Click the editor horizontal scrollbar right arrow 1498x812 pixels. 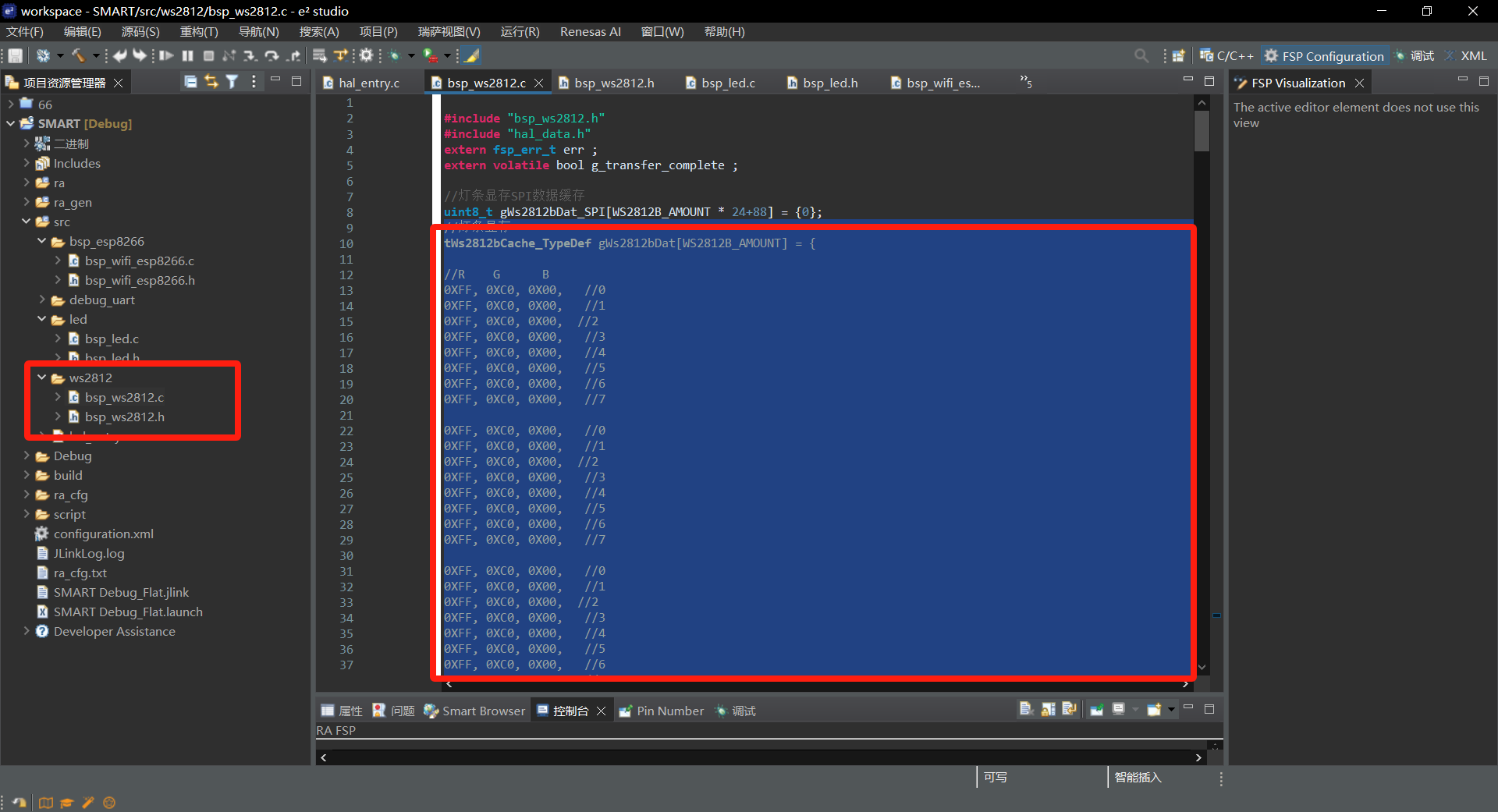pos(1185,685)
